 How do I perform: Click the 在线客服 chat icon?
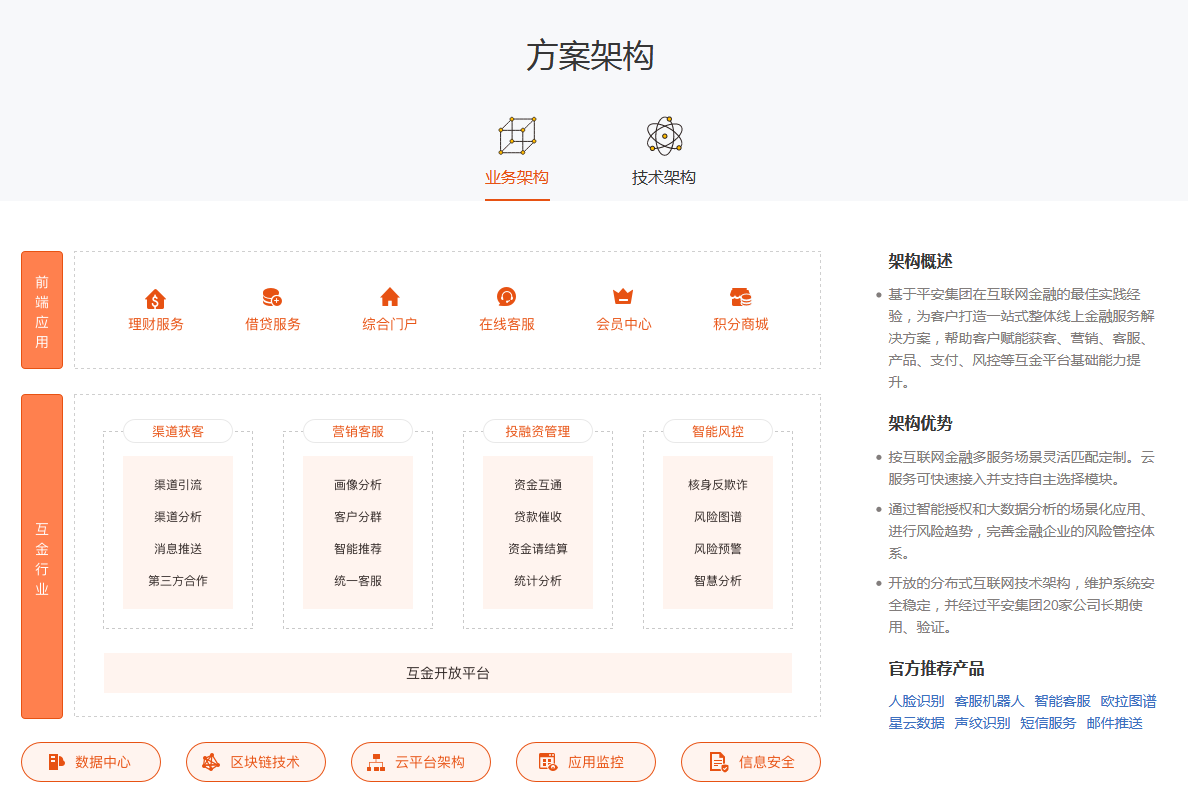click(506, 296)
